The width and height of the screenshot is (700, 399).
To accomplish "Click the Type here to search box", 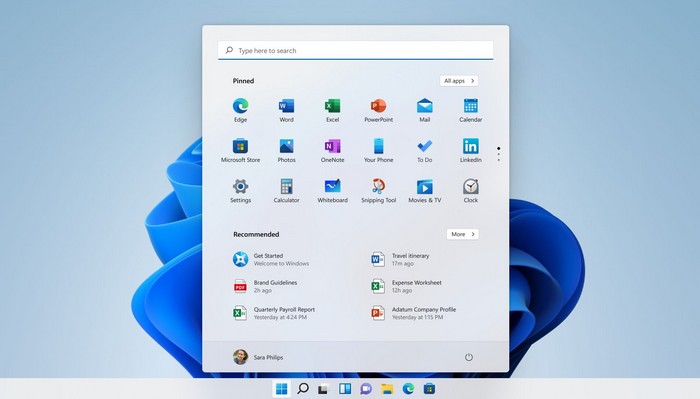I will click(x=356, y=50).
